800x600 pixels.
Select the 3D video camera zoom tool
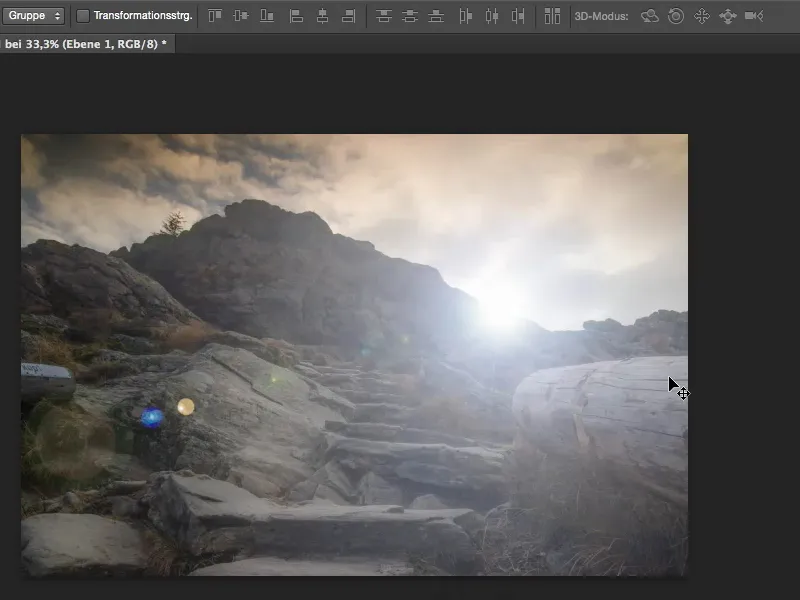point(754,16)
